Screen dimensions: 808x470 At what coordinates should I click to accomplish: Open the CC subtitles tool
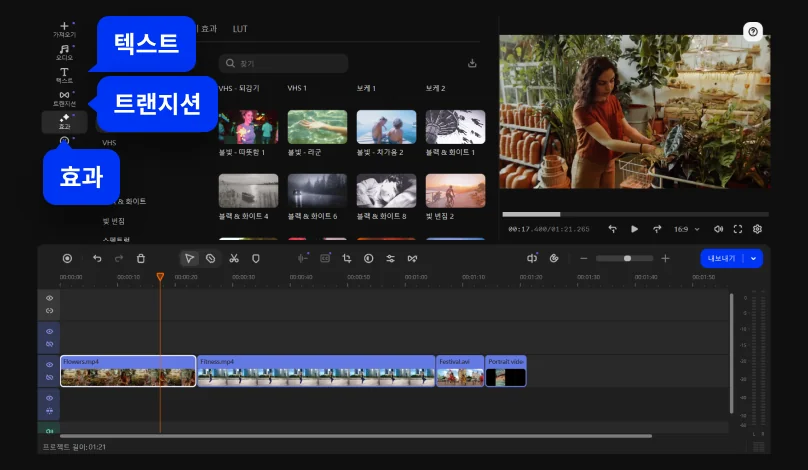[325, 258]
